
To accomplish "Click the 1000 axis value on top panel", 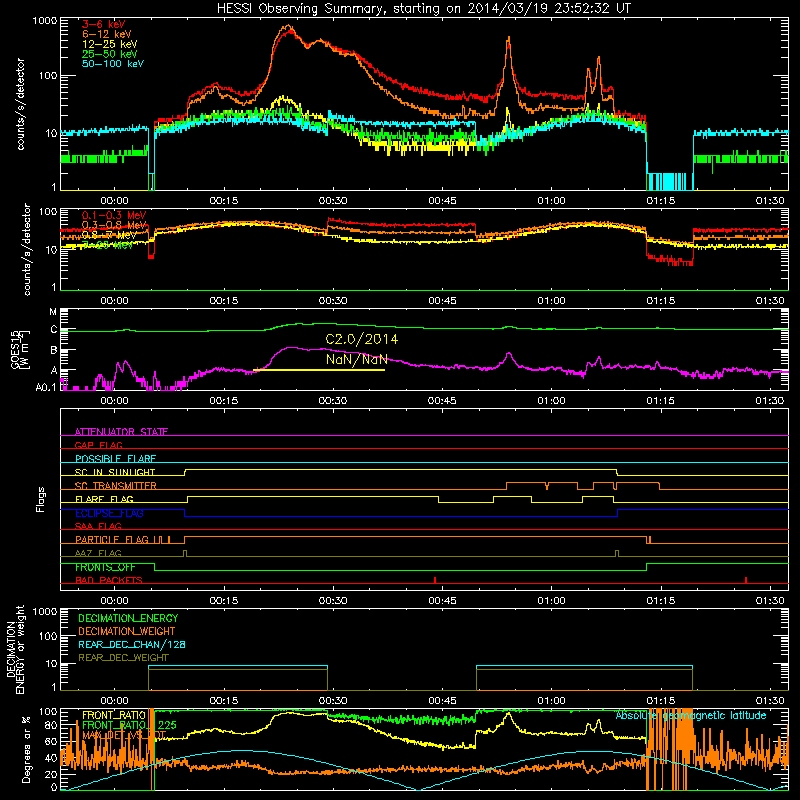I will [x=45, y=21].
